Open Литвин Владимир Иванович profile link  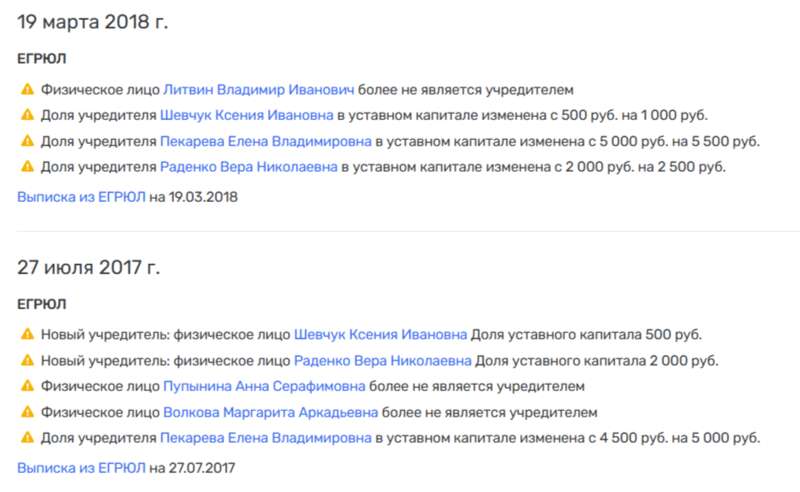point(258,88)
